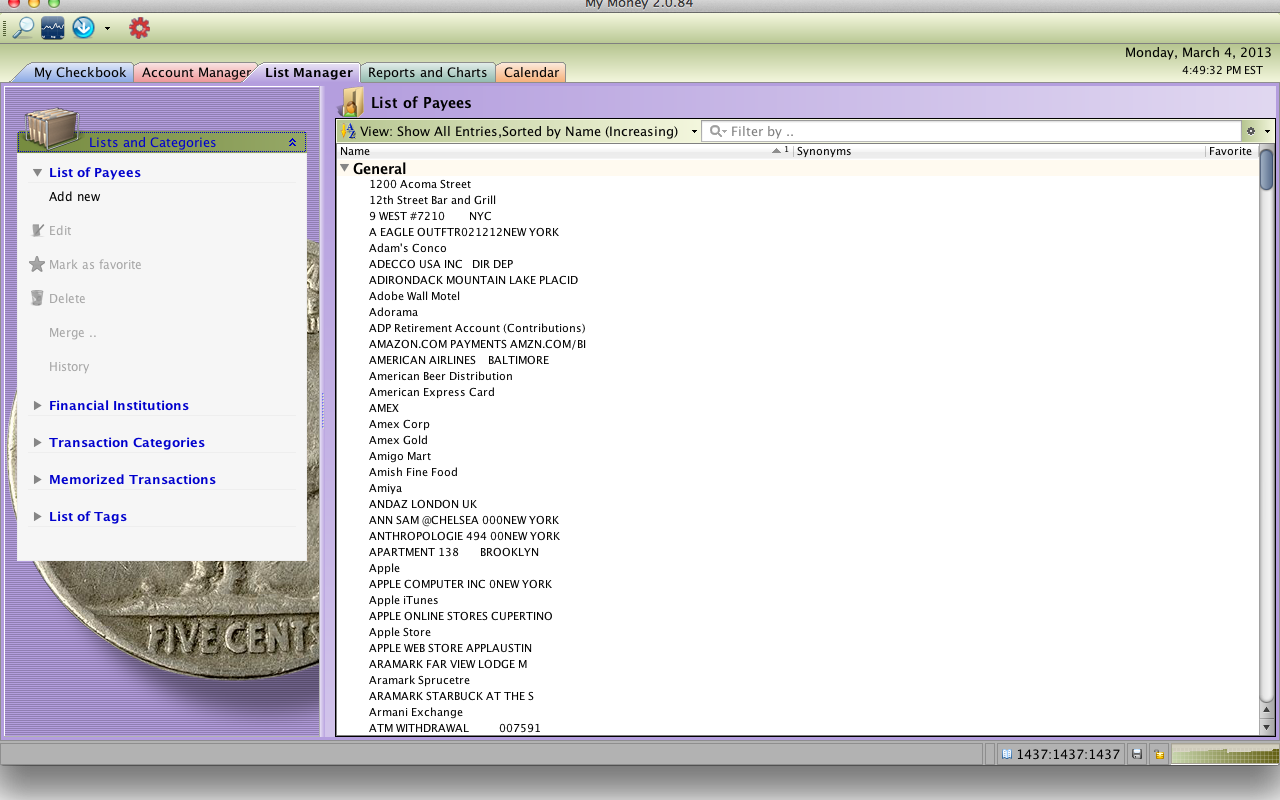The image size is (1280, 800).
Task: Click the Edit pencil icon
Action: coord(37,230)
